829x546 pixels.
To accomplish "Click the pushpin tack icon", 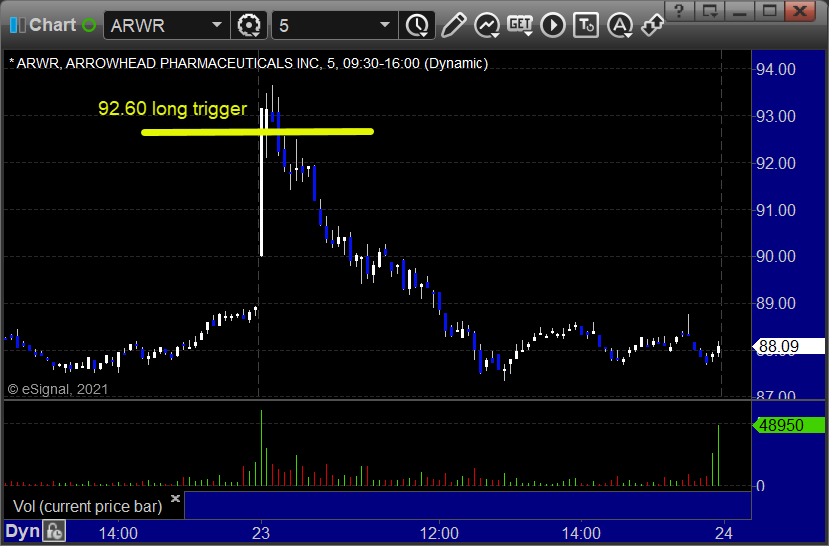I will 652,25.
